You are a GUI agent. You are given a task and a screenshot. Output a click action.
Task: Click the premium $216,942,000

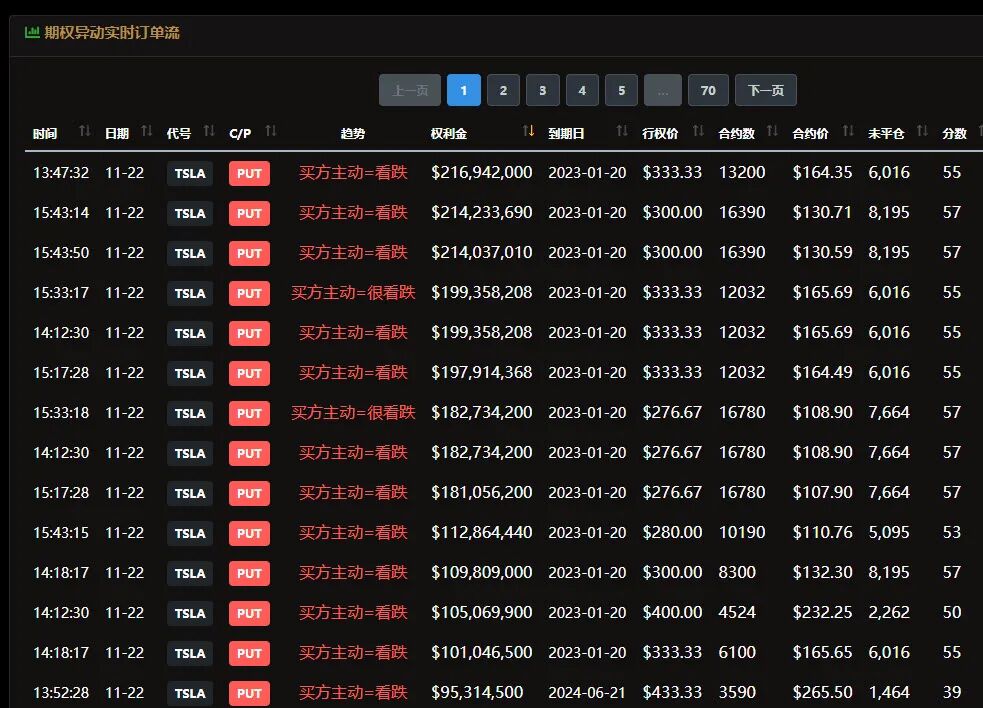(481, 172)
